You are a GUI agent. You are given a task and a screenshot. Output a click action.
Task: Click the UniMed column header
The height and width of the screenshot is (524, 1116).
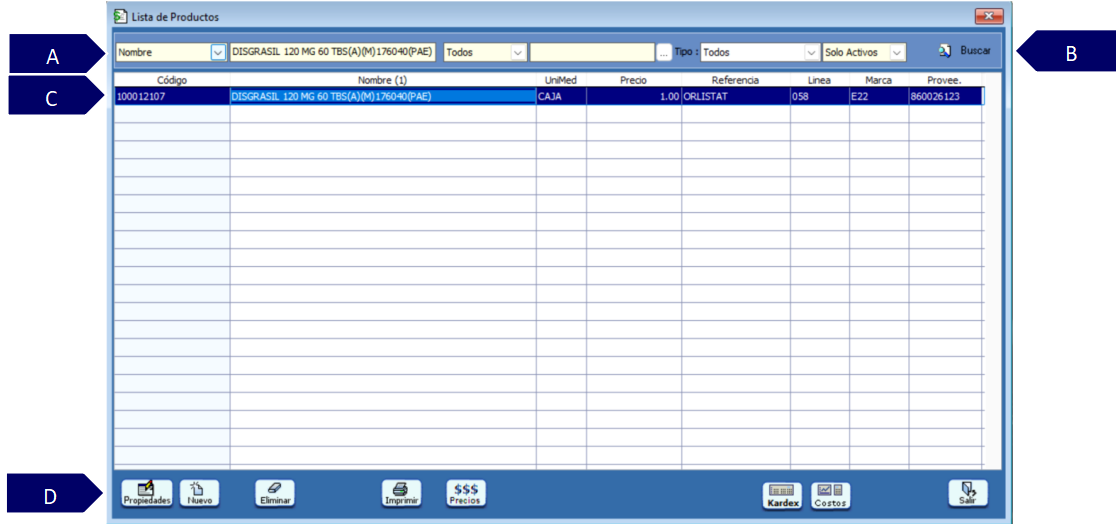tap(561, 80)
